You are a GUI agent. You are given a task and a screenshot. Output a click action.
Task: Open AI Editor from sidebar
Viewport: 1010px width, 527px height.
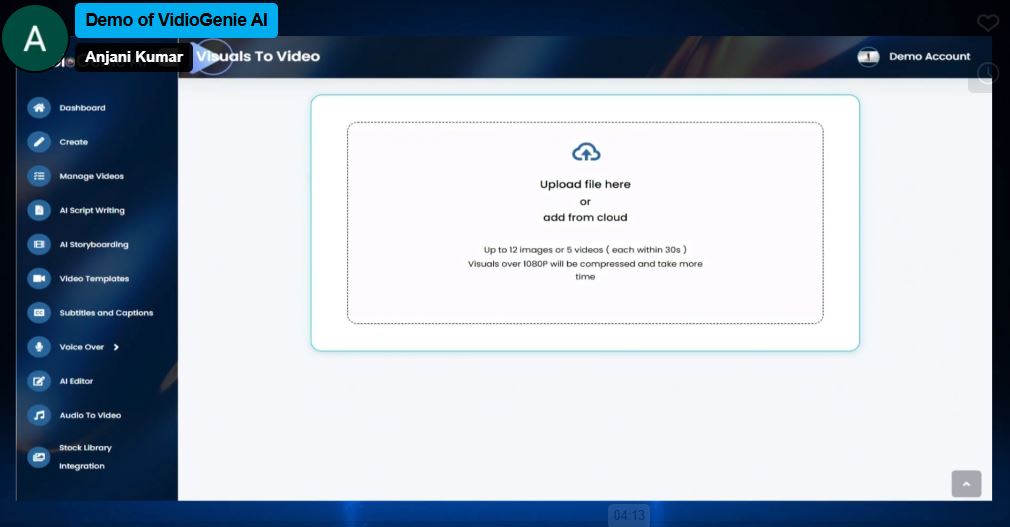76,381
